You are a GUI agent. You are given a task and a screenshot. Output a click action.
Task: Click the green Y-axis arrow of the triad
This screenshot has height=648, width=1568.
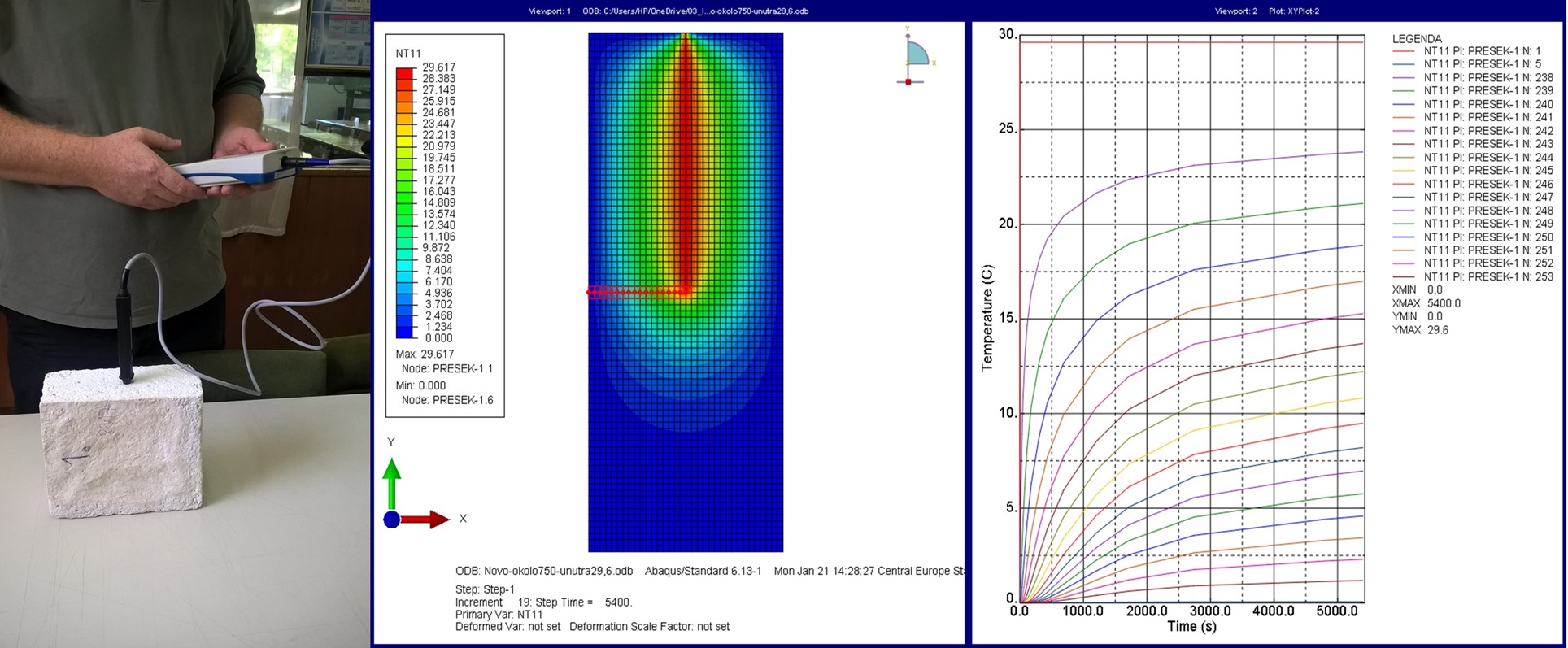click(x=391, y=482)
